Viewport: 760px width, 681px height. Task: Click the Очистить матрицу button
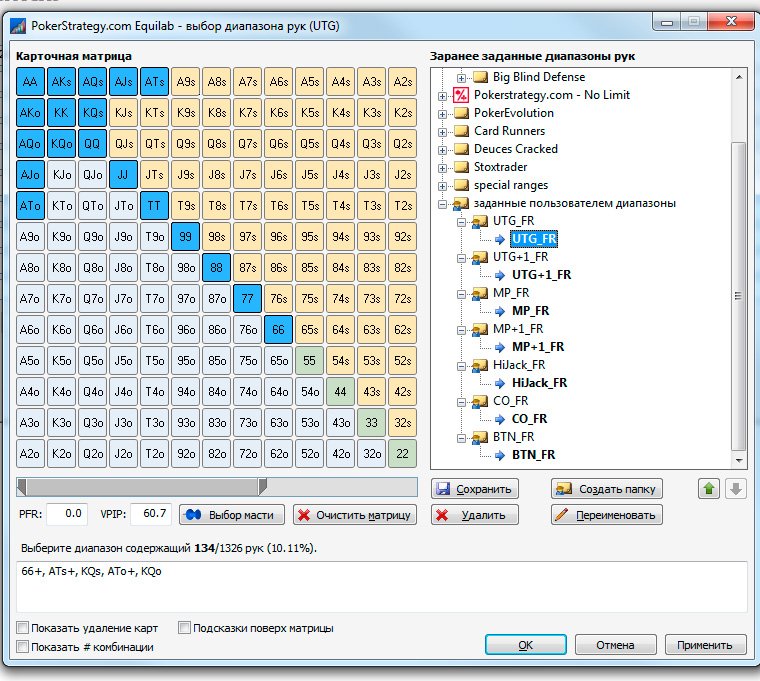point(355,515)
